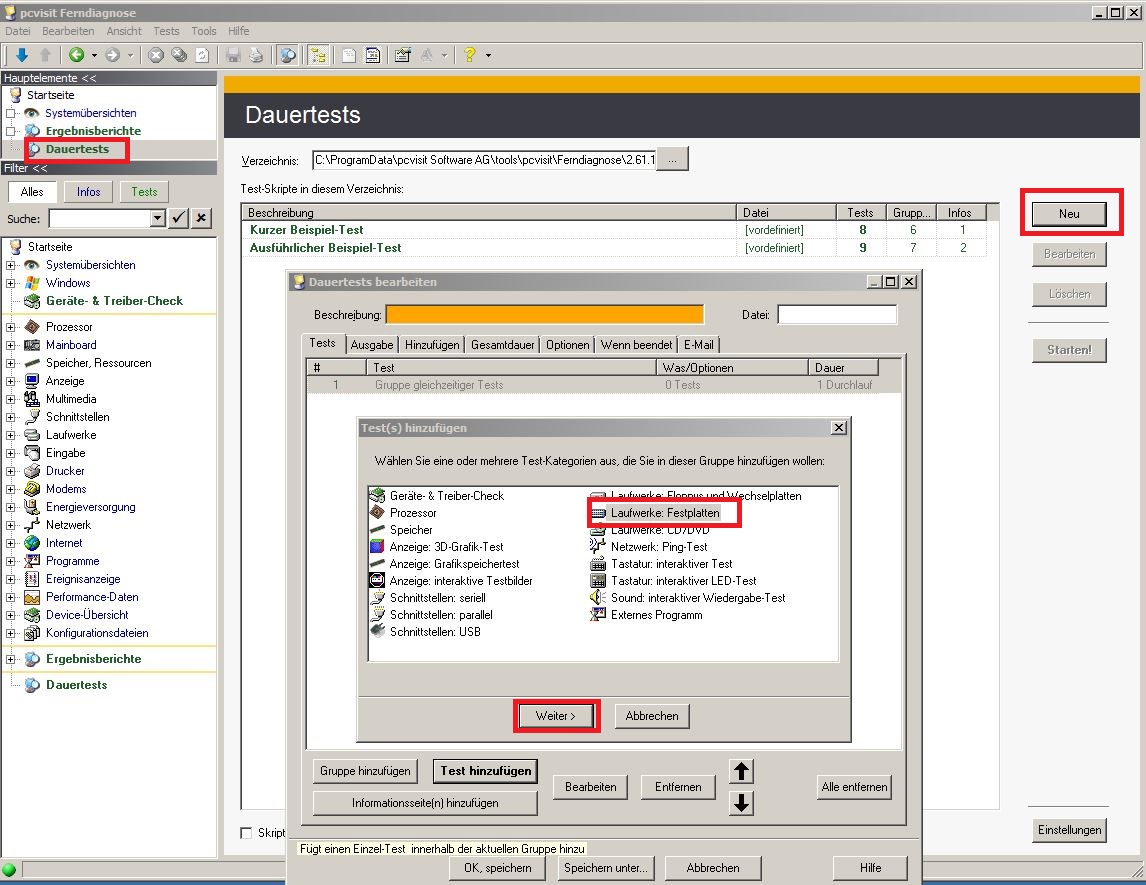Click the Weiter button

[x=556, y=716]
